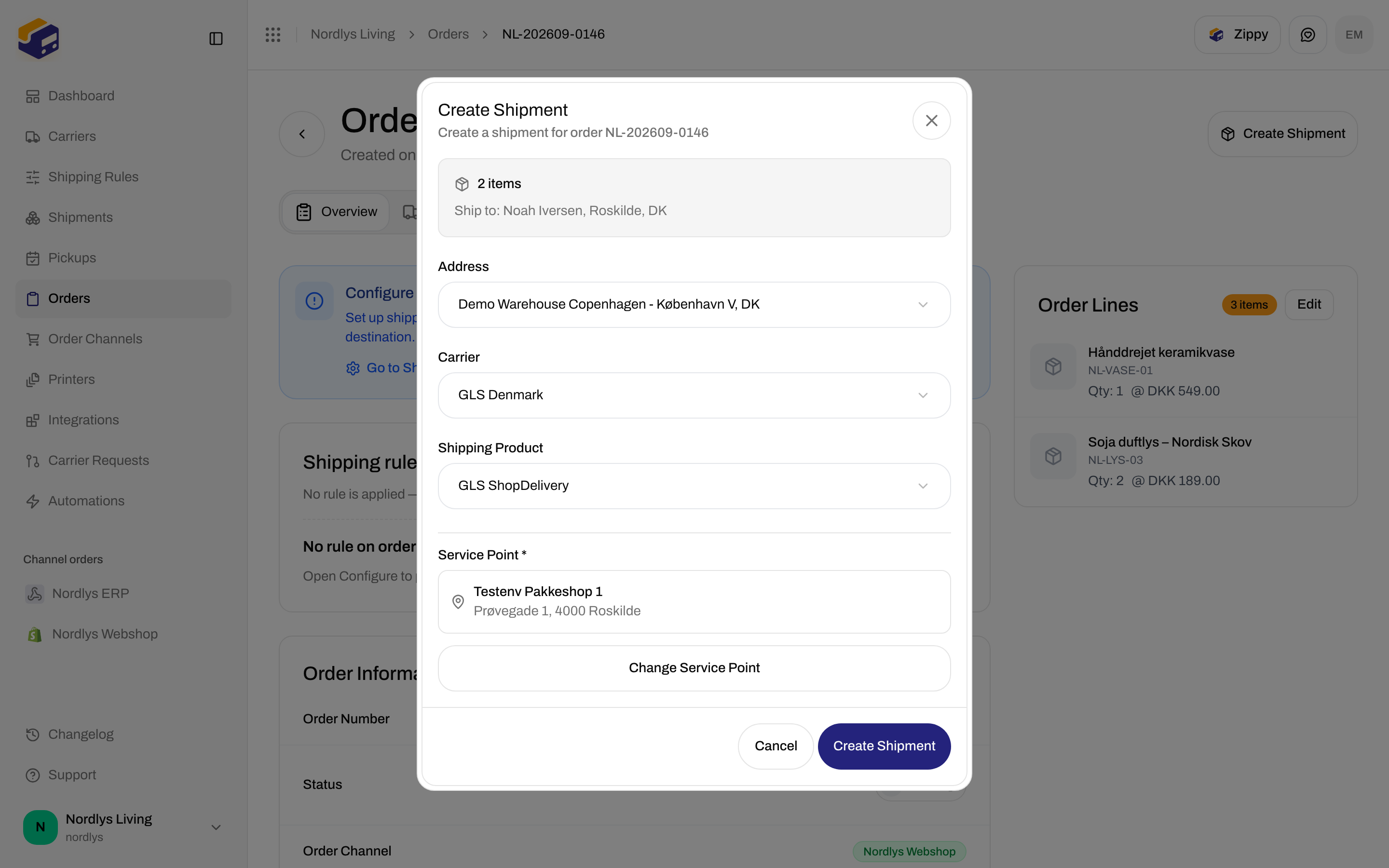Click the Automations lightning icon
Viewport: 1389px width, 868px height.
[x=33, y=501]
